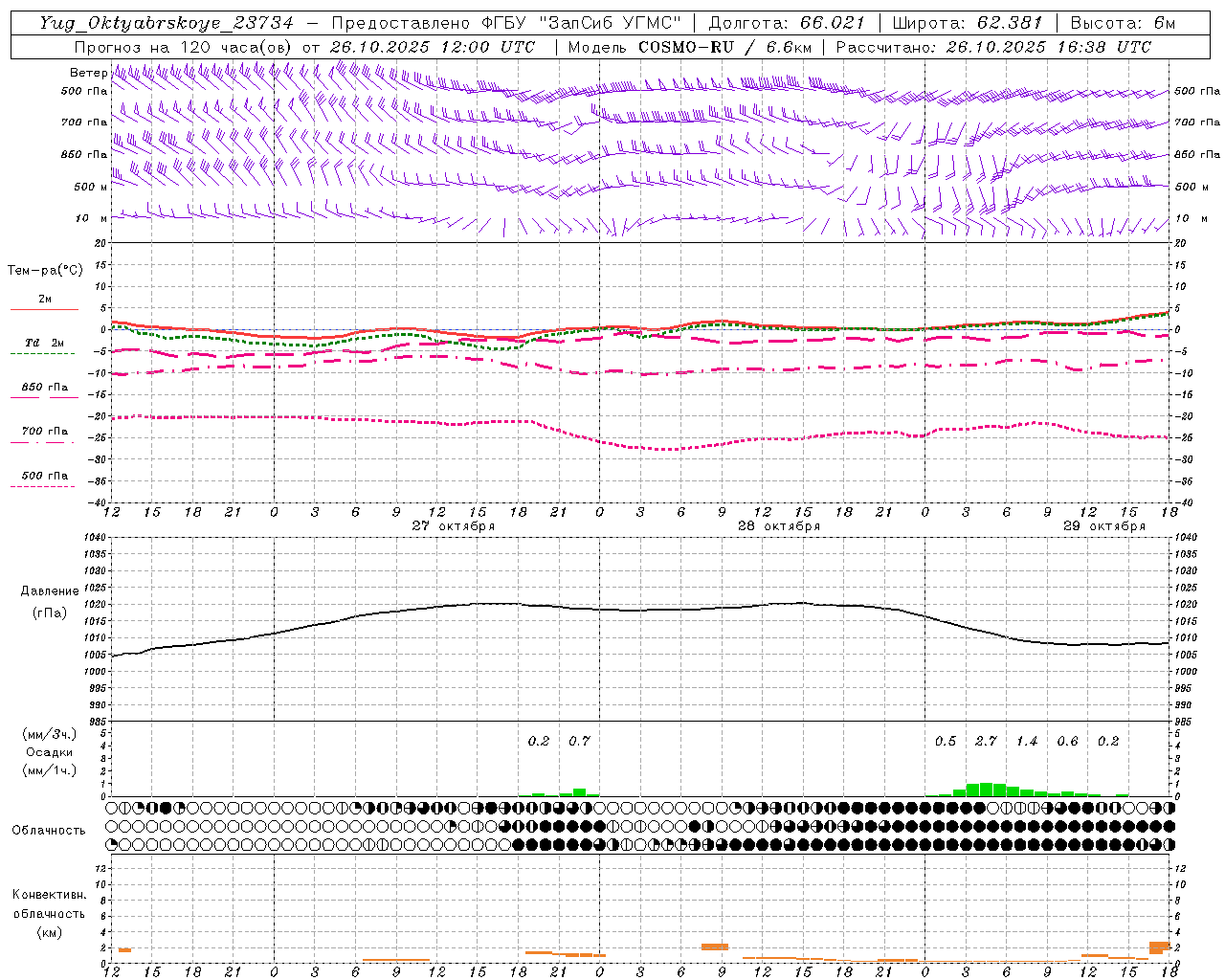Click the 1.4 precipitation amount

point(1027,741)
